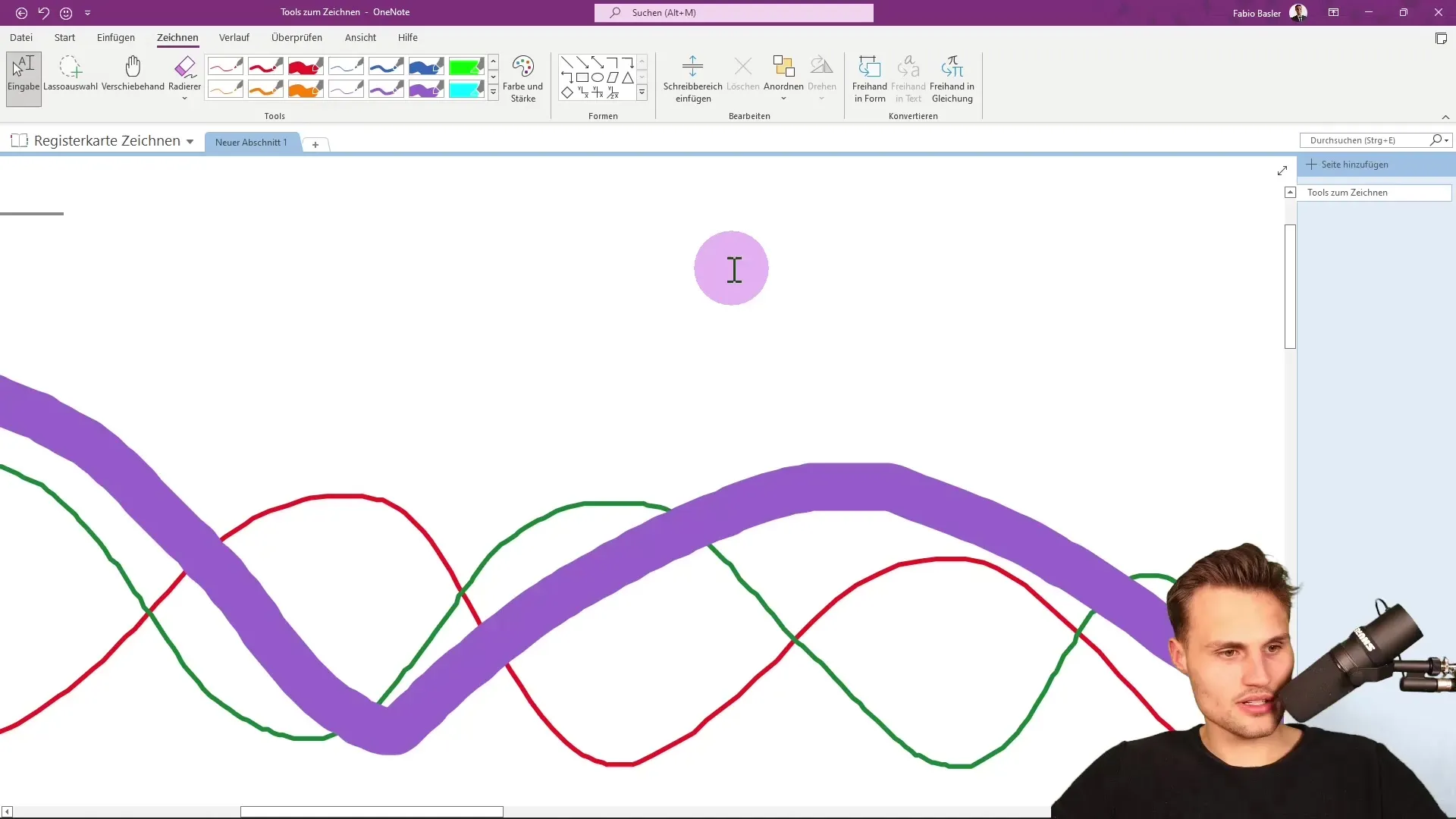This screenshot has width=1456, height=819.
Task: Expand page to full view icon
Action: point(1282,171)
